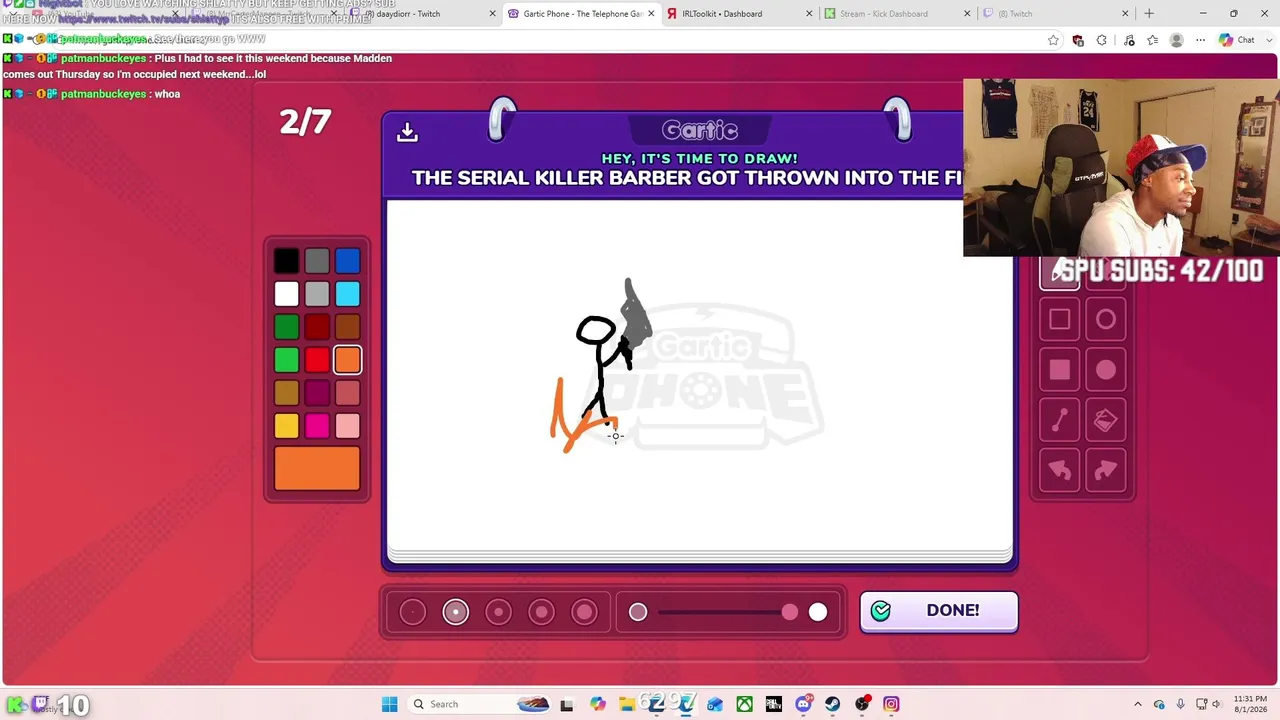
Task: Open OBS Studio from the taskbar
Action: click(862, 704)
